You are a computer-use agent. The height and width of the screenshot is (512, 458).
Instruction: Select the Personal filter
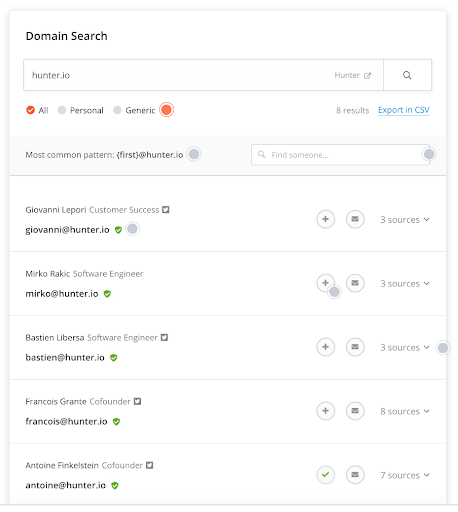[x=80, y=110]
